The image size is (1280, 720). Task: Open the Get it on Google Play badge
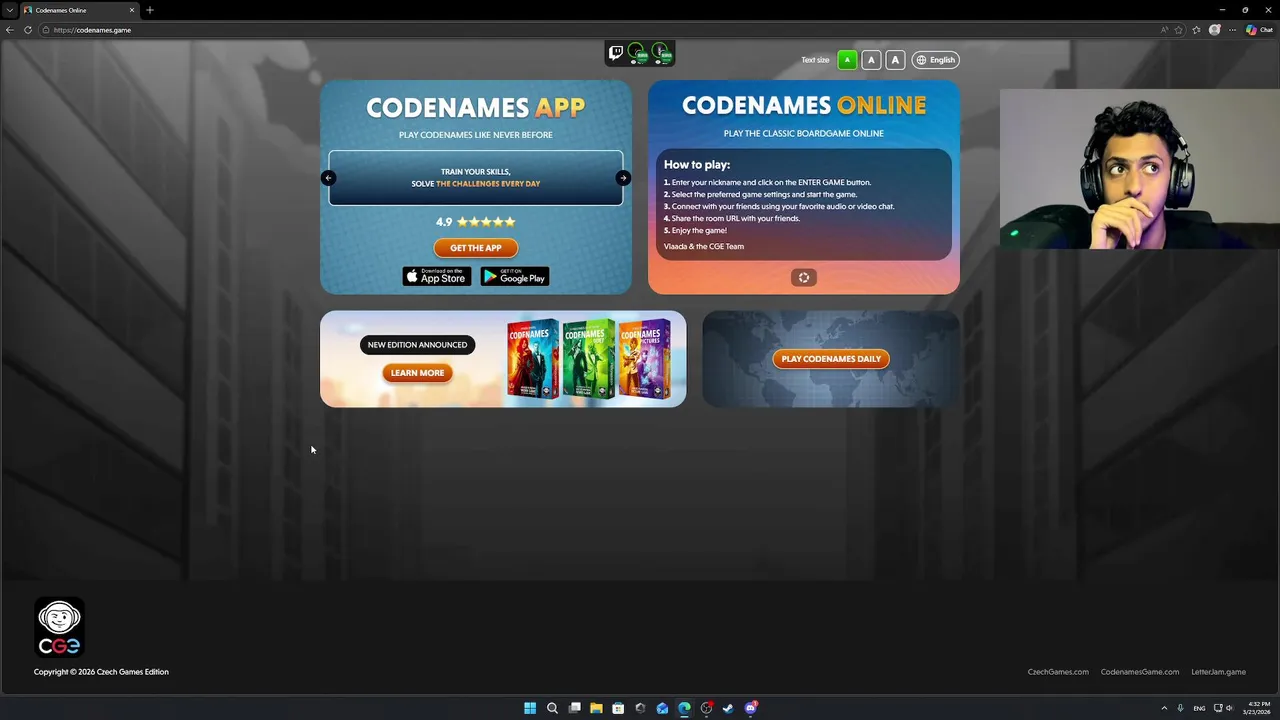click(x=515, y=276)
